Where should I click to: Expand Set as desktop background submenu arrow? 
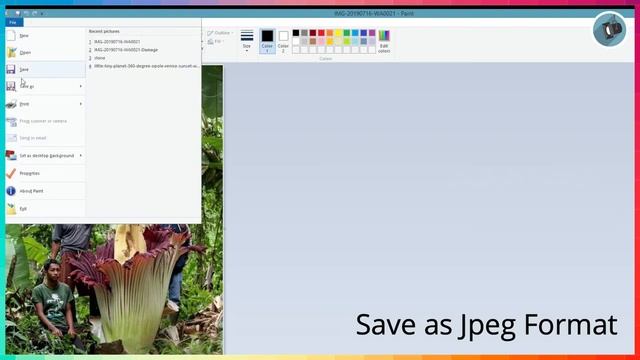point(81,156)
